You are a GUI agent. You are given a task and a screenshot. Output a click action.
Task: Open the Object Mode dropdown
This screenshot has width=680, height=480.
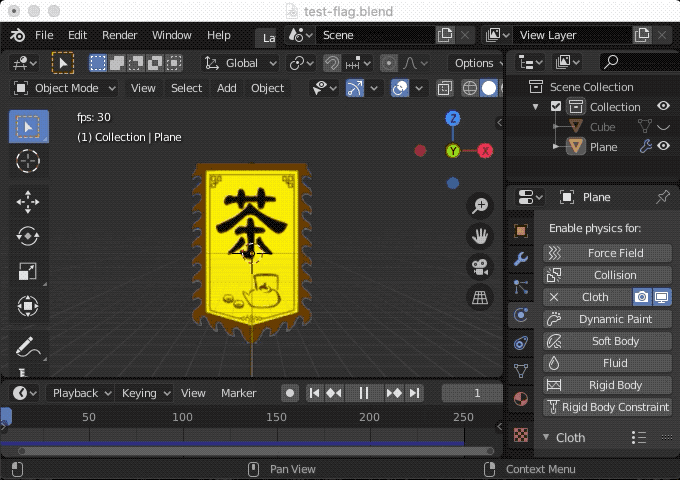pyautogui.click(x=65, y=88)
